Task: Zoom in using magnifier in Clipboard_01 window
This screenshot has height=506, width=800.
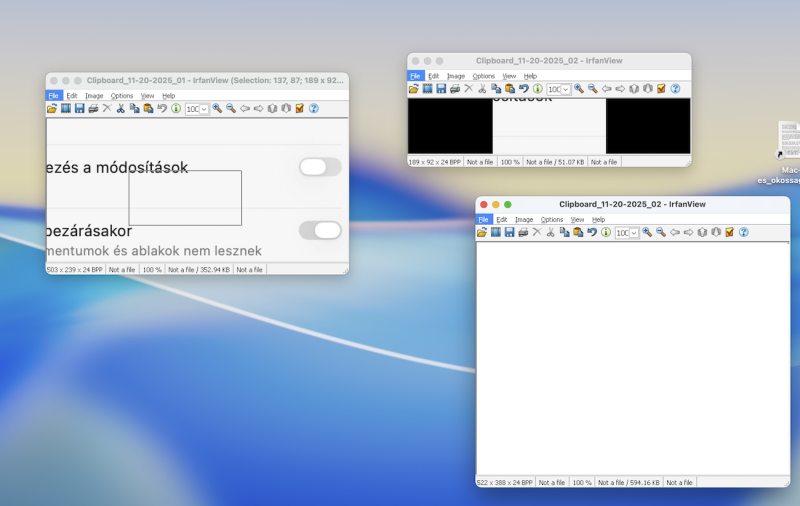Action: pyautogui.click(x=217, y=108)
